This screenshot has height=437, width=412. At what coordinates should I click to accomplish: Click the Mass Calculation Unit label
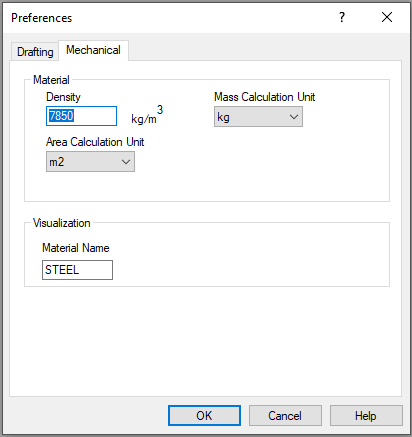[264, 97]
